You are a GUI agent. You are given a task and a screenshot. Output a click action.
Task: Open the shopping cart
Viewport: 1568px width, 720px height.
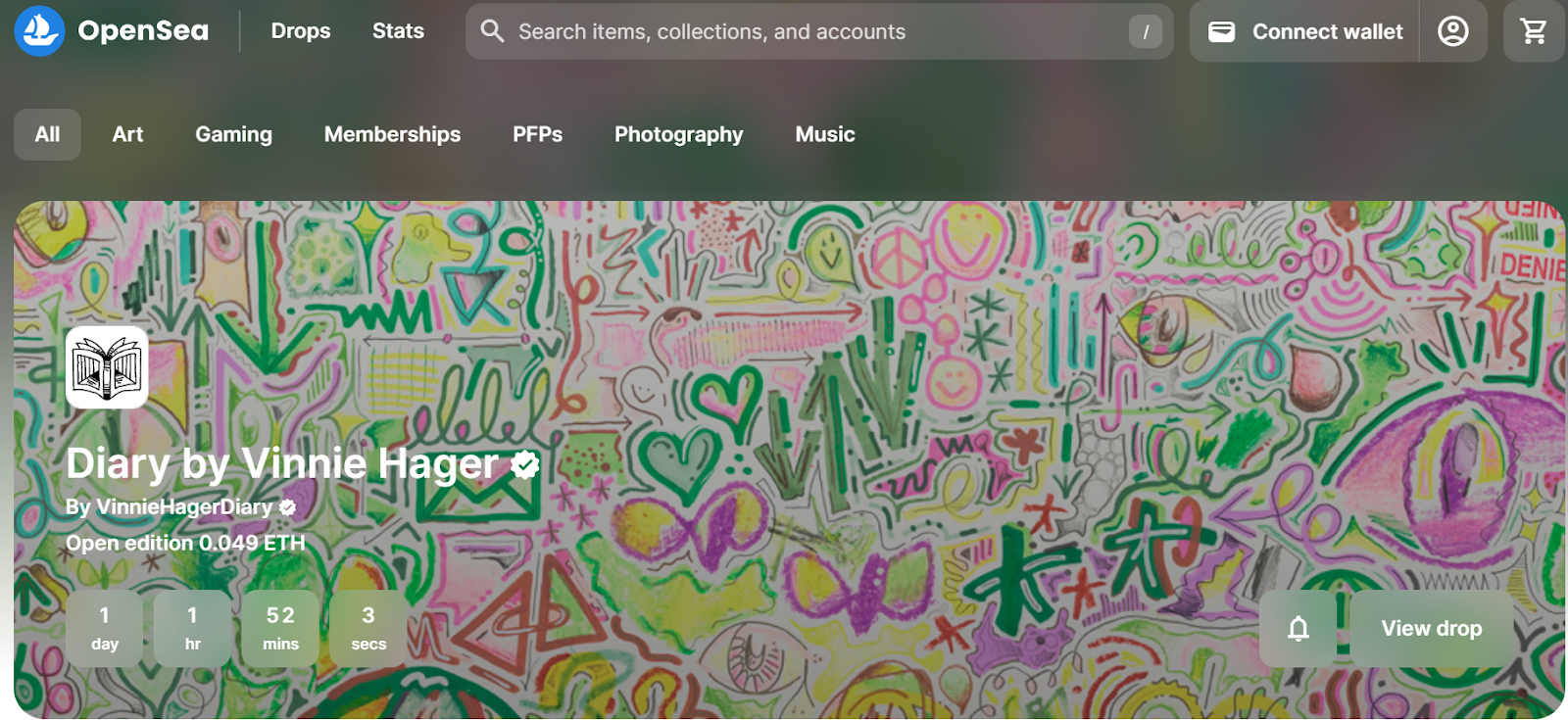pyautogui.click(x=1534, y=31)
